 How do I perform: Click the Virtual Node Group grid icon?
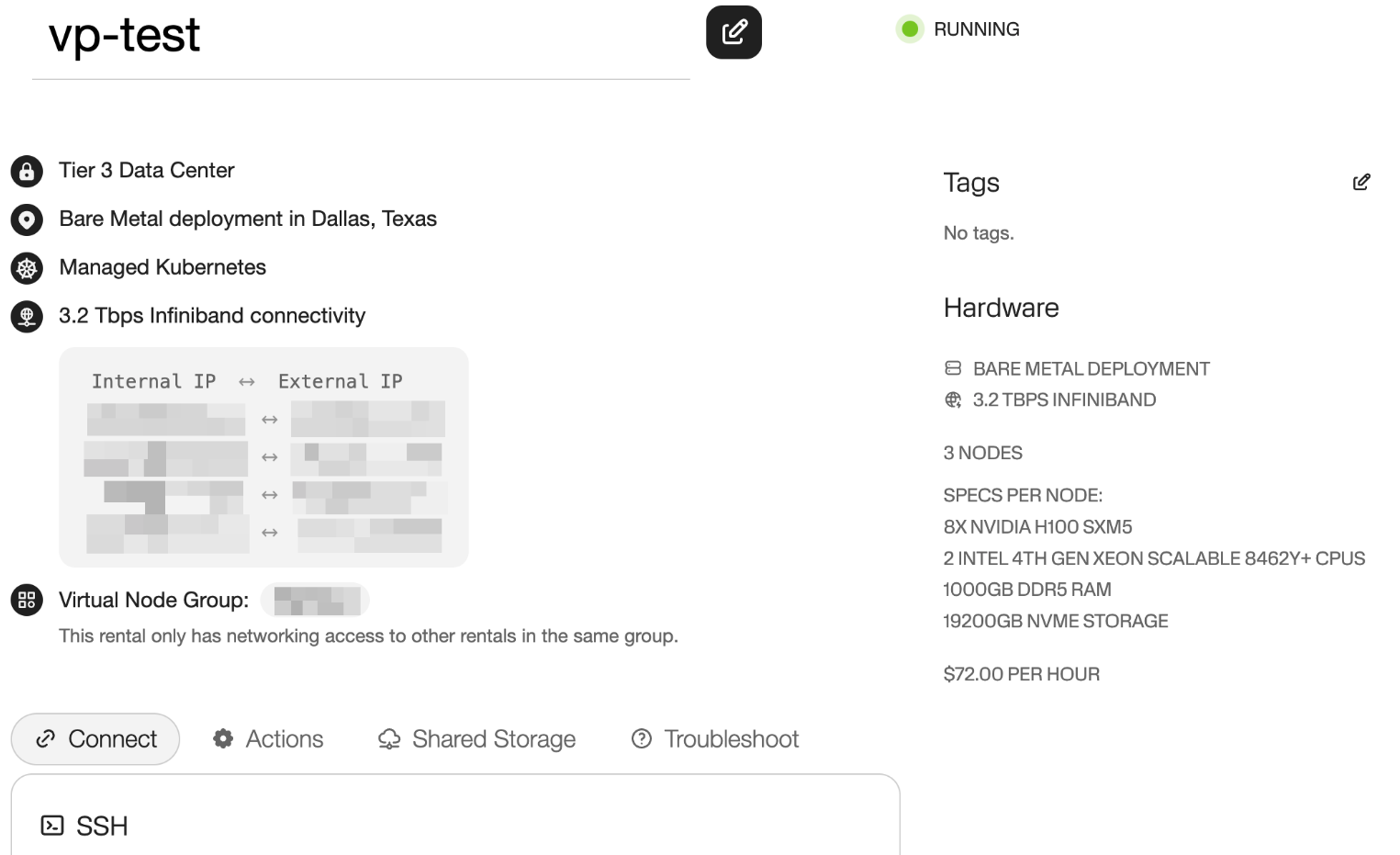tap(27, 600)
